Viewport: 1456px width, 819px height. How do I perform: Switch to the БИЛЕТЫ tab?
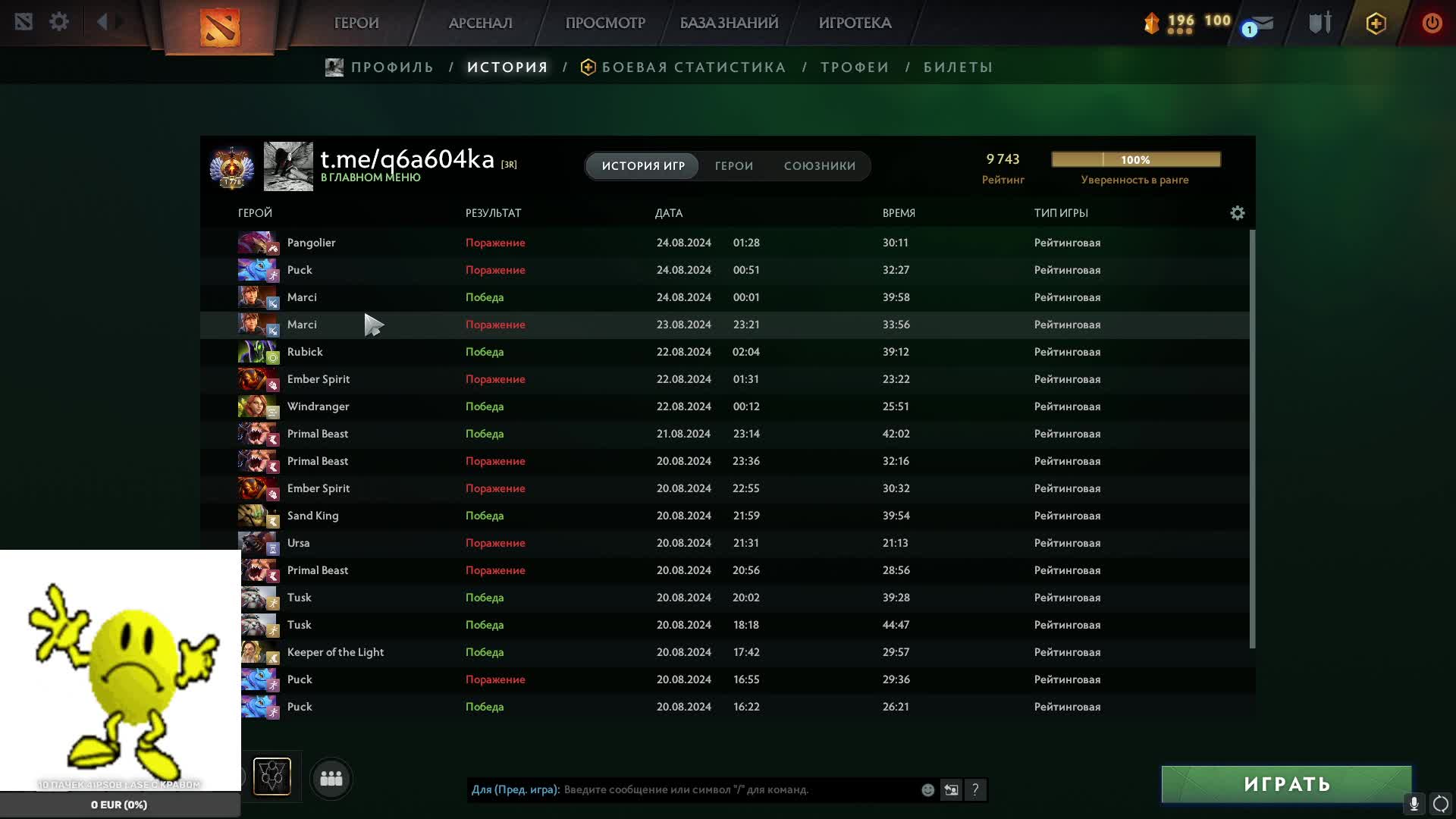click(x=958, y=67)
